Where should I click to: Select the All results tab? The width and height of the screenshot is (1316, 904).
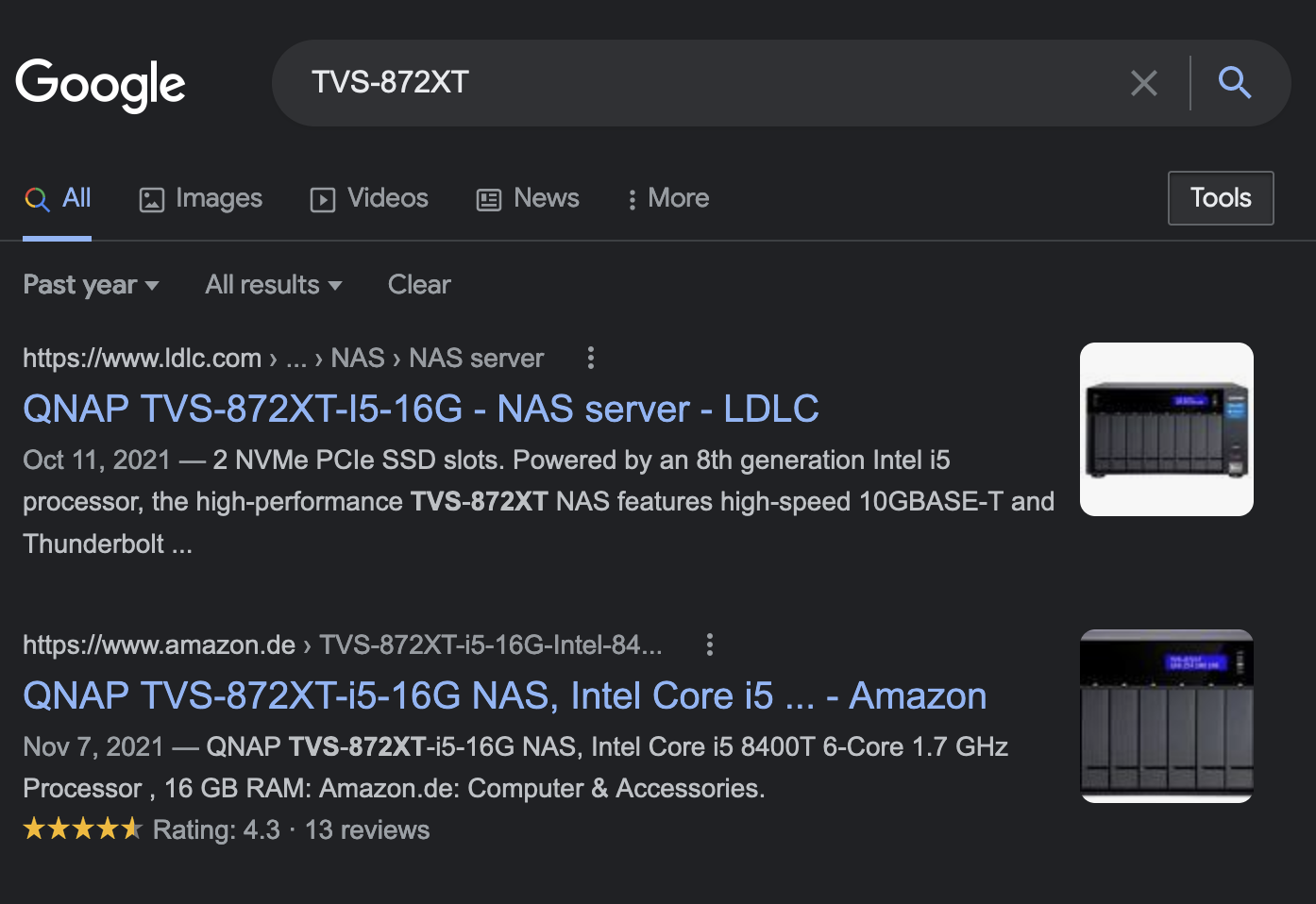(x=59, y=198)
